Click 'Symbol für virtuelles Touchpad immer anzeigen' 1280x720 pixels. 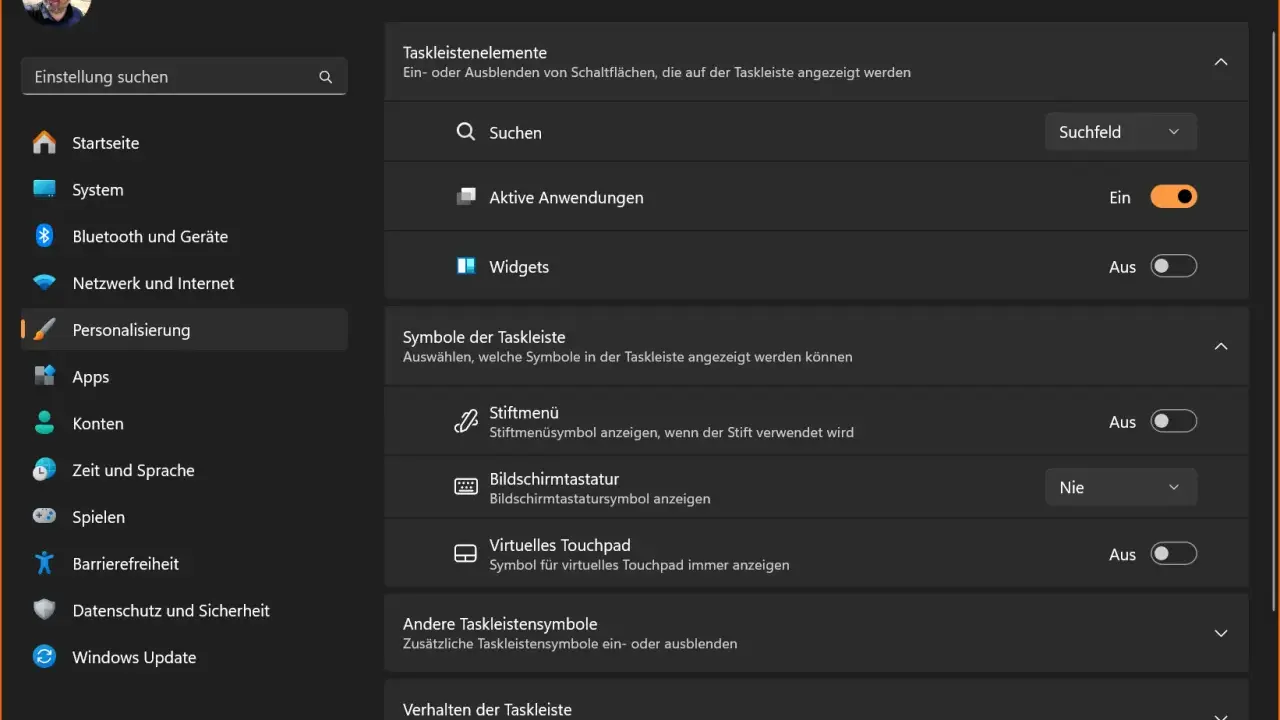[x=639, y=565]
